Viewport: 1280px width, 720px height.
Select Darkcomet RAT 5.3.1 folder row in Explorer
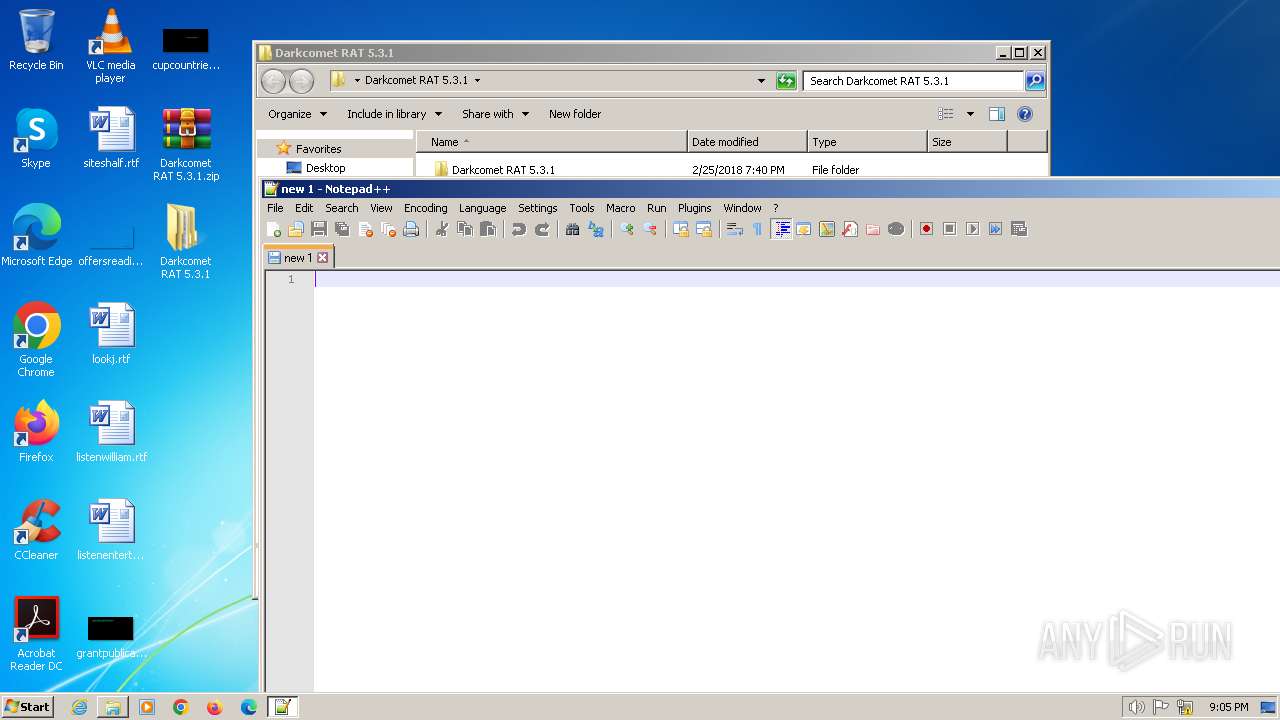pyautogui.click(x=732, y=170)
